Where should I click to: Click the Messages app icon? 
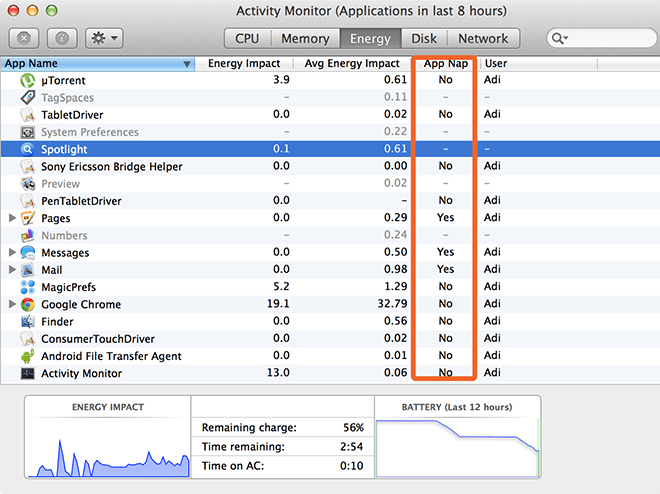tap(28, 252)
